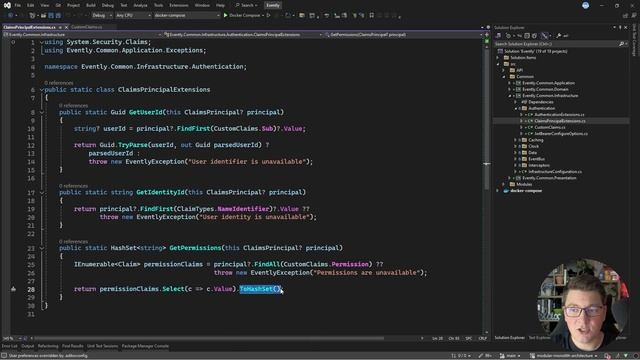640x360 pixels.
Task: Click the Visual Studio logo icon
Action: click(7, 5)
